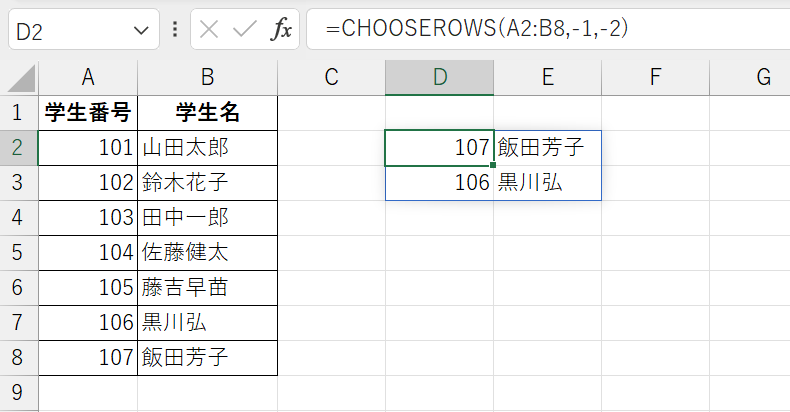790x412 pixels.
Task: Select row 9 header
Action: click(x=19, y=392)
